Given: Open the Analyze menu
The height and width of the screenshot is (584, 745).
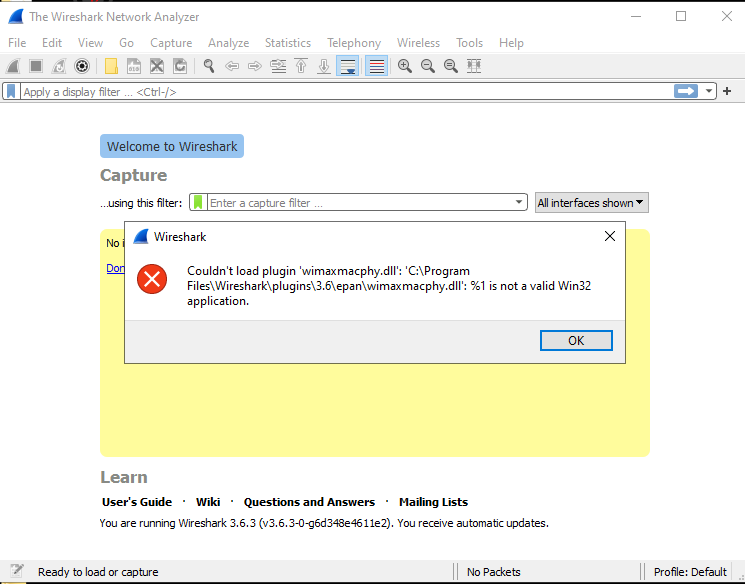Looking at the screenshot, I should click(229, 43).
